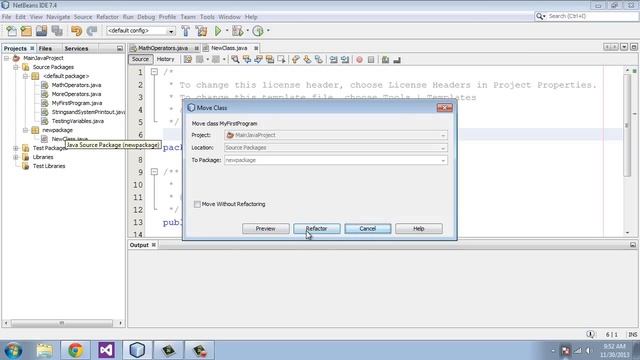This screenshot has width=640, height=360.
Task: Open Windows Explorer from the taskbar
Action: coord(44,350)
